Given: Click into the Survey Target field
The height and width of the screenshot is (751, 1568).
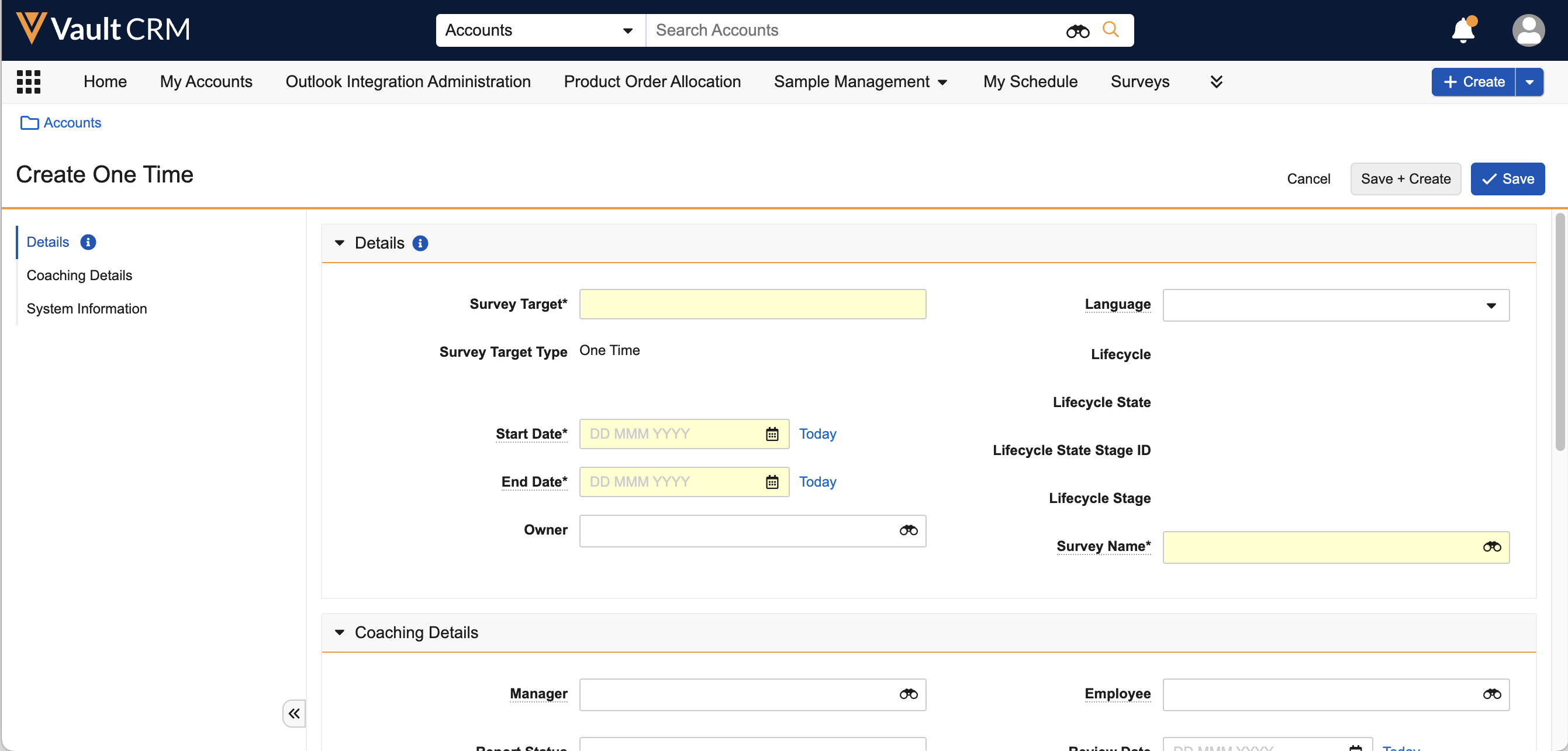Looking at the screenshot, I should (752, 305).
